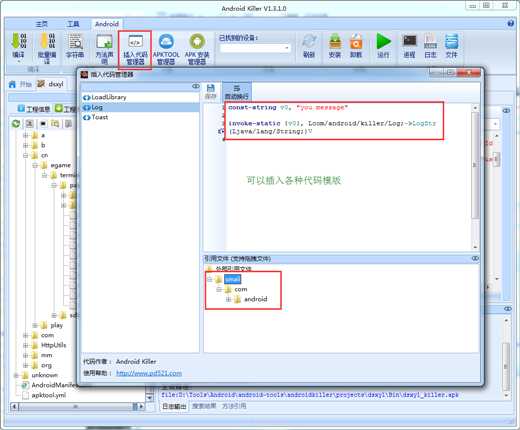Expand folder 'b' in project tree
The image size is (520, 430).
click(25, 145)
